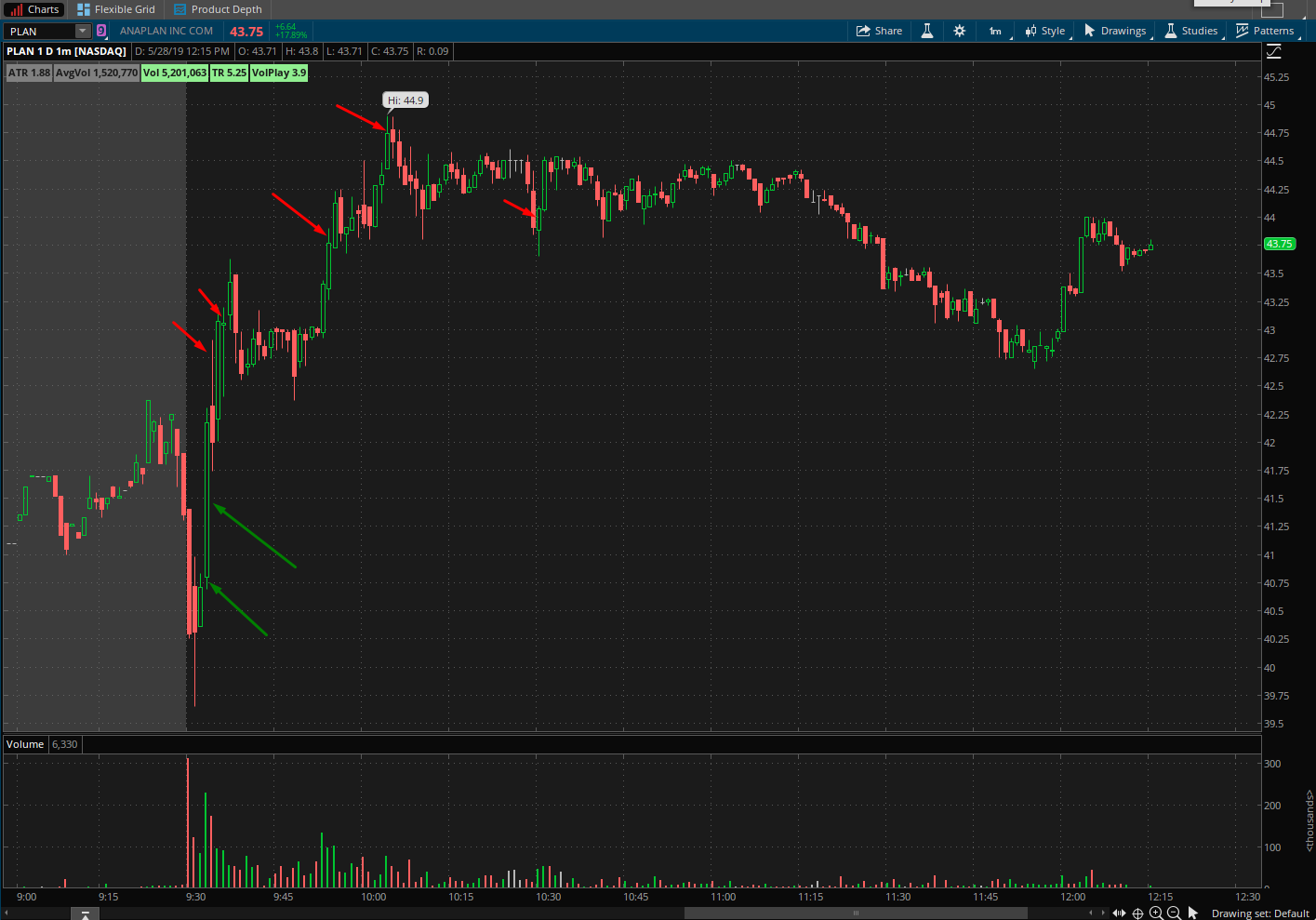The image size is (1316, 920).
Task: Select the VolPlay 3.9 label
Action: [x=279, y=73]
